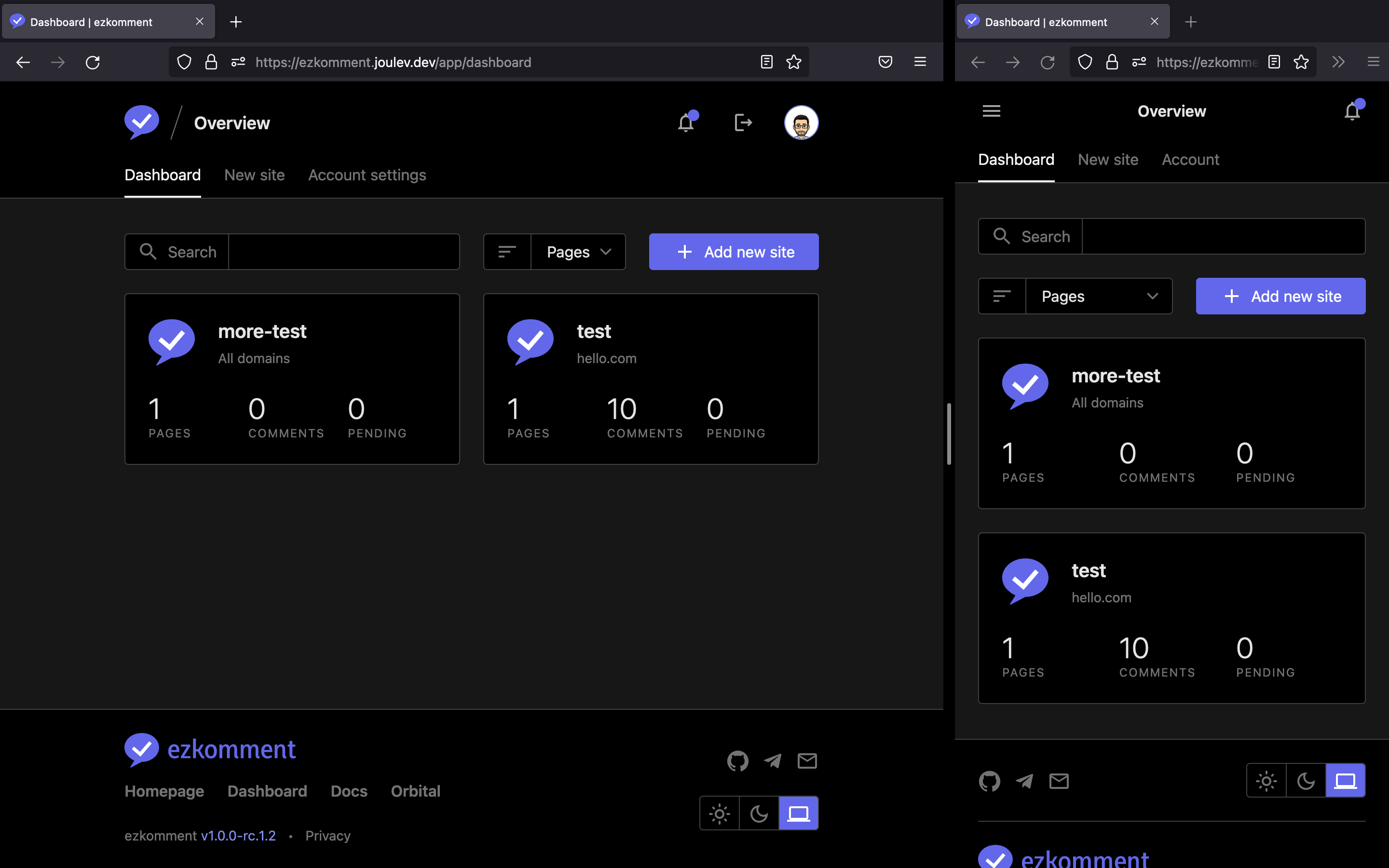Screen dimensions: 1389x868
Task: Toggle desktop/monitor view icon
Action: [x=798, y=813]
